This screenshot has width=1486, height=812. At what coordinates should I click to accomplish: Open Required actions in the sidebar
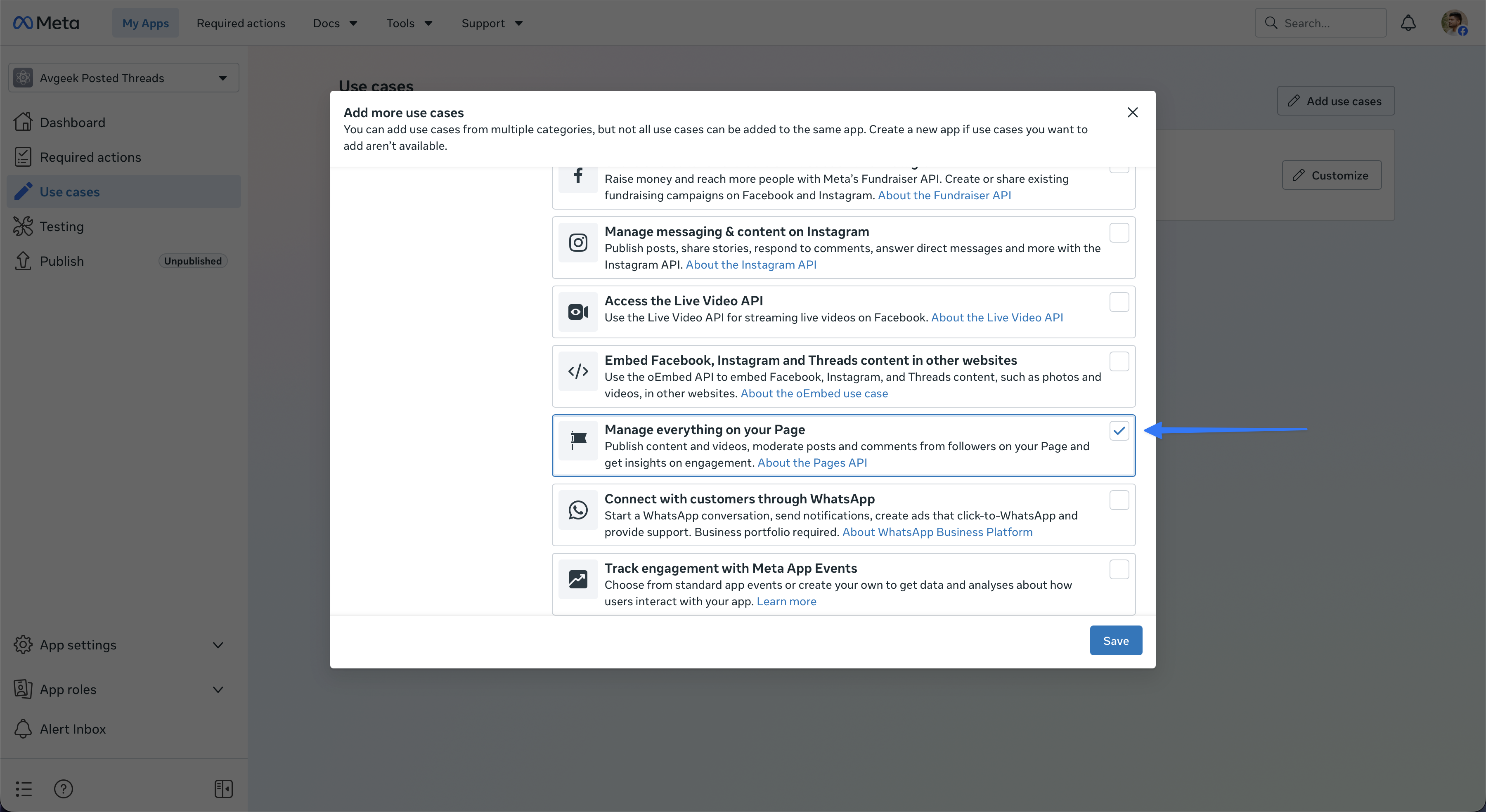[123, 157]
